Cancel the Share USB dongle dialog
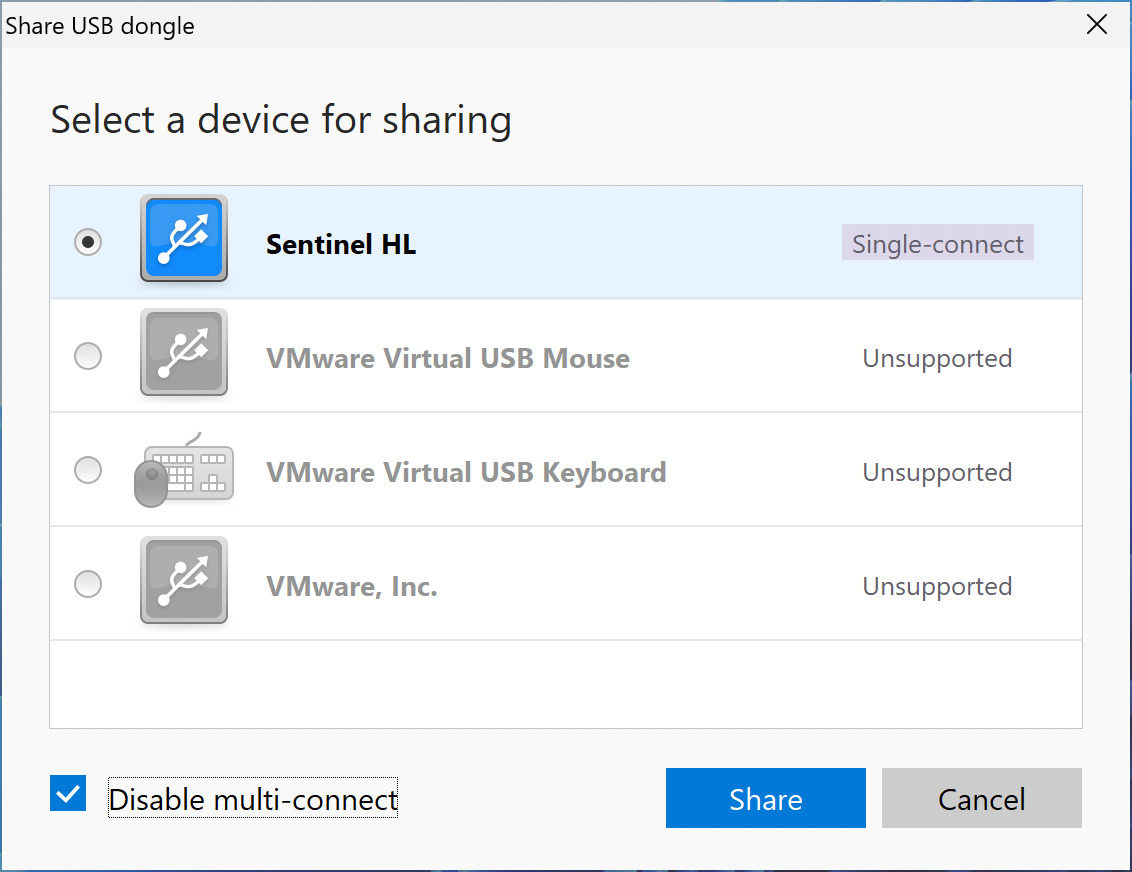Screen dimensions: 1132x872 [982, 798]
